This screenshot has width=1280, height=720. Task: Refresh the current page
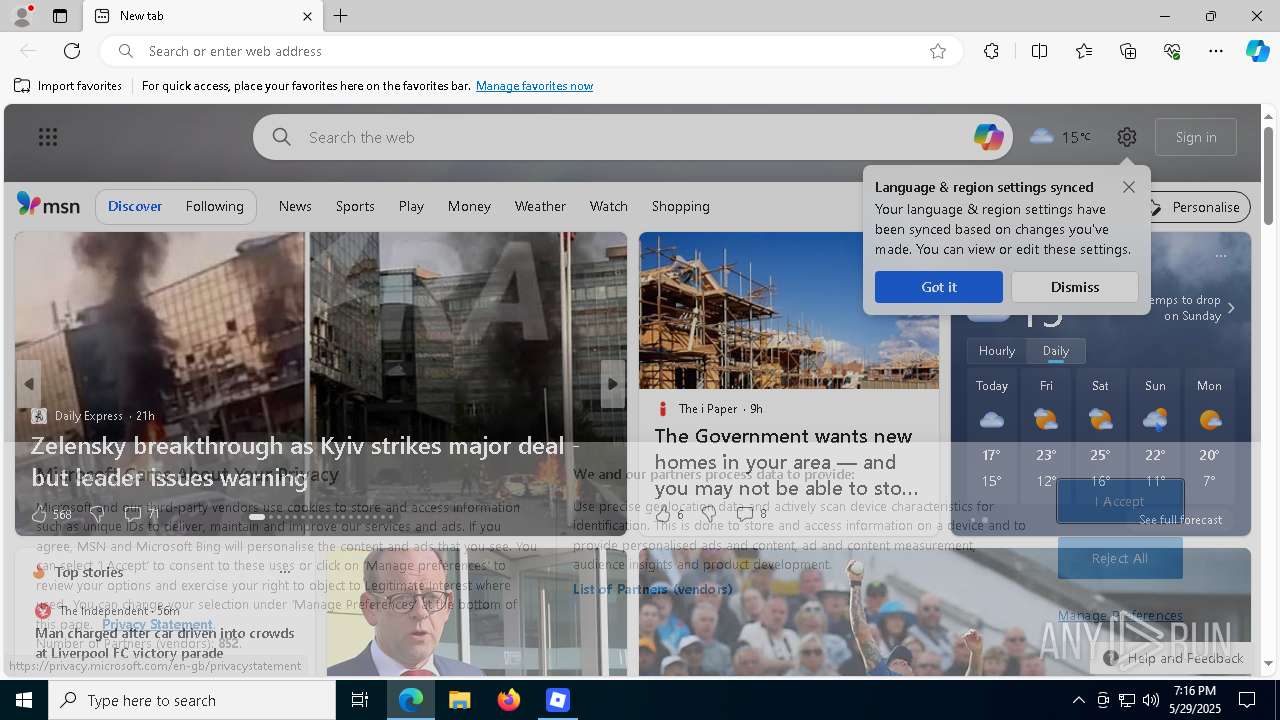(72, 51)
